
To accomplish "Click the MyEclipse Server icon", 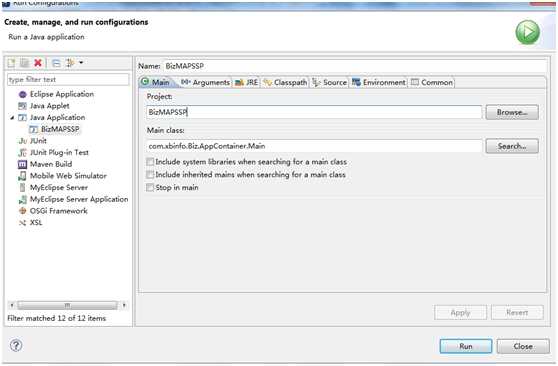I will (x=22, y=187).
